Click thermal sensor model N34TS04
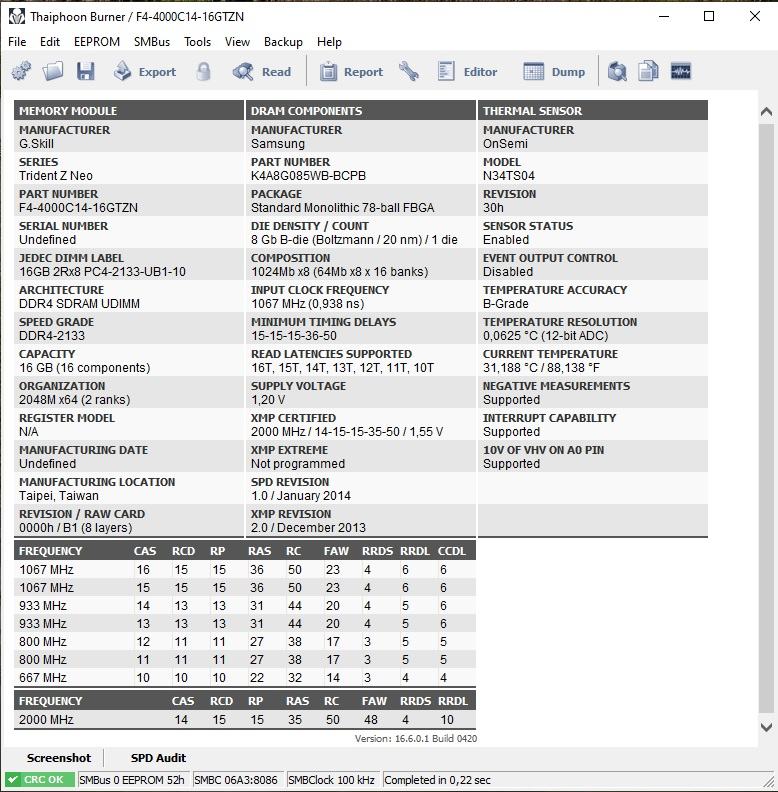 click(509, 175)
